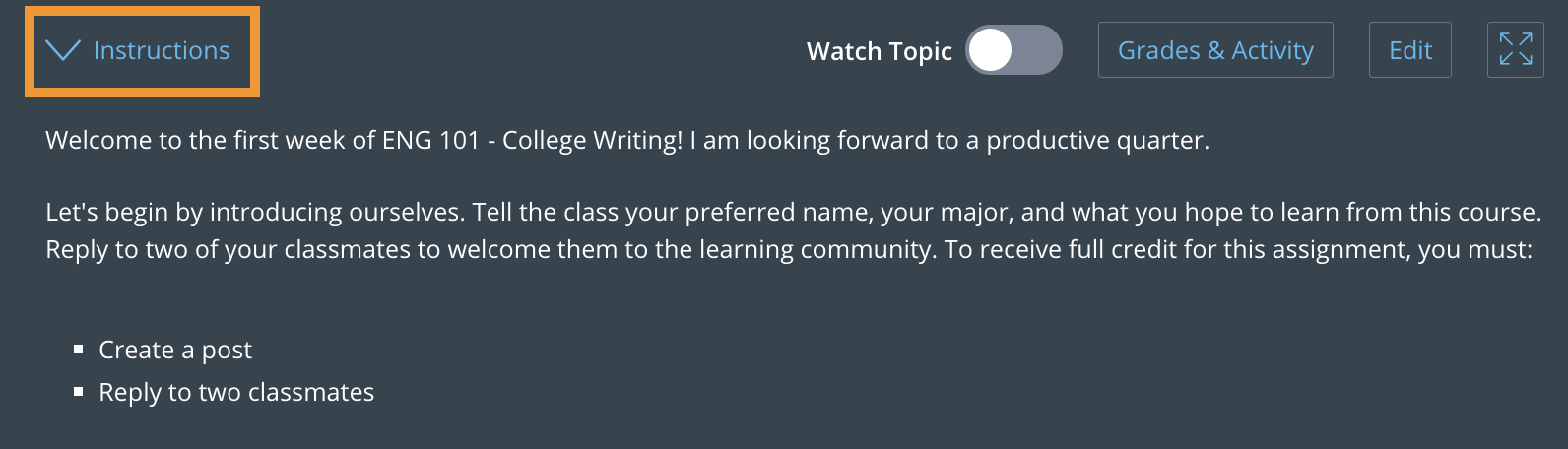Click the Instructions heading label
Image resolution: width=1568 pixels, height=449 pixels.
tap(162, 51)
